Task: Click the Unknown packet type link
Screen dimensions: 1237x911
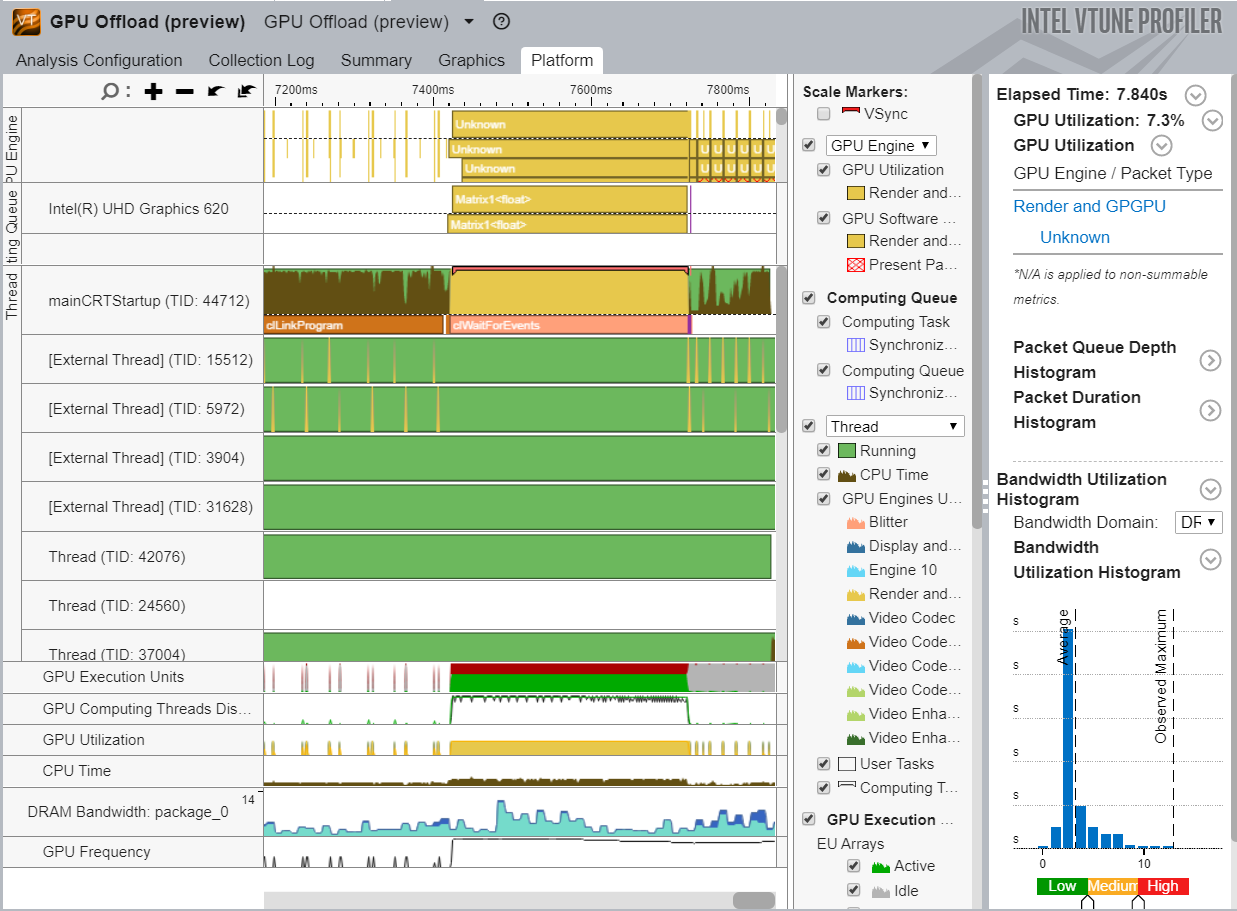Action: 1074,237
